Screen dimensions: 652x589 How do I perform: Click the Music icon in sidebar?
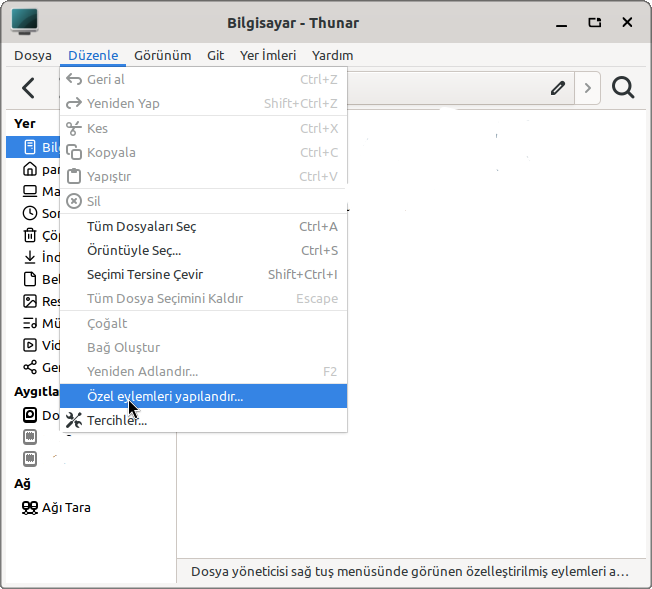(29, 323)
